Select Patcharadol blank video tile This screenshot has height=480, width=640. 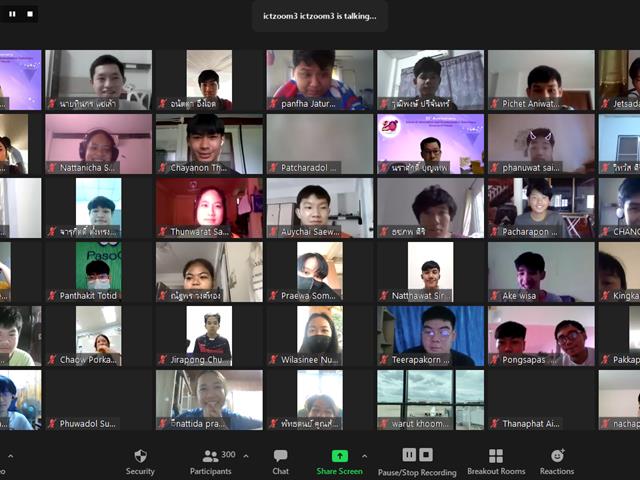[x=320, y=144]
